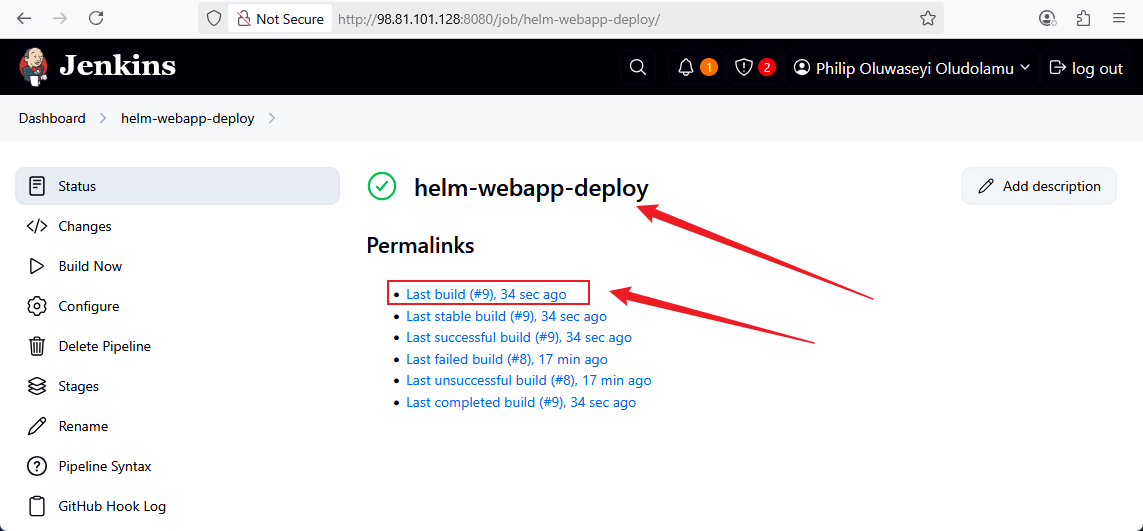The width and height of the screenshot is (1143, 531).
Task: Go to the Dashboard breadcrumb
Action: (52, 118)
